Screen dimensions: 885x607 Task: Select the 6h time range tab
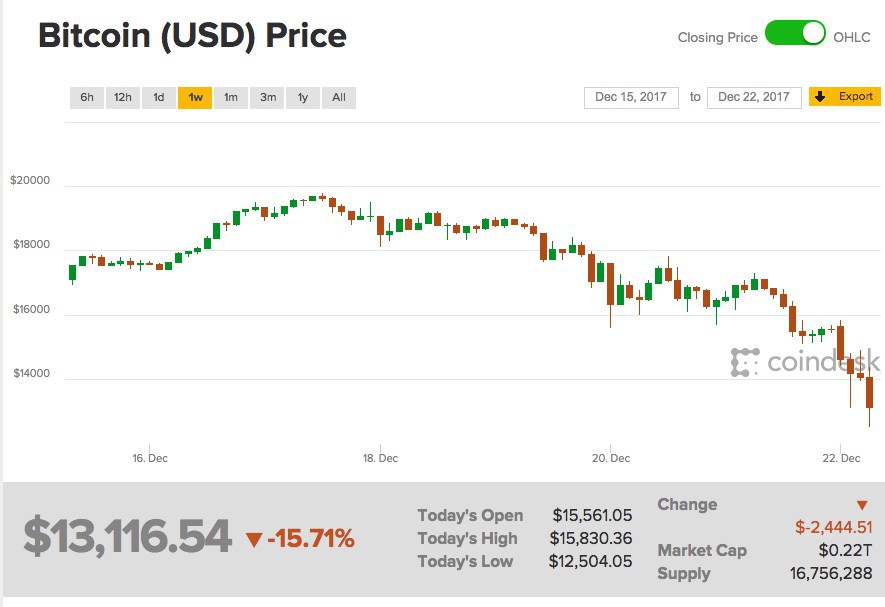87,97
